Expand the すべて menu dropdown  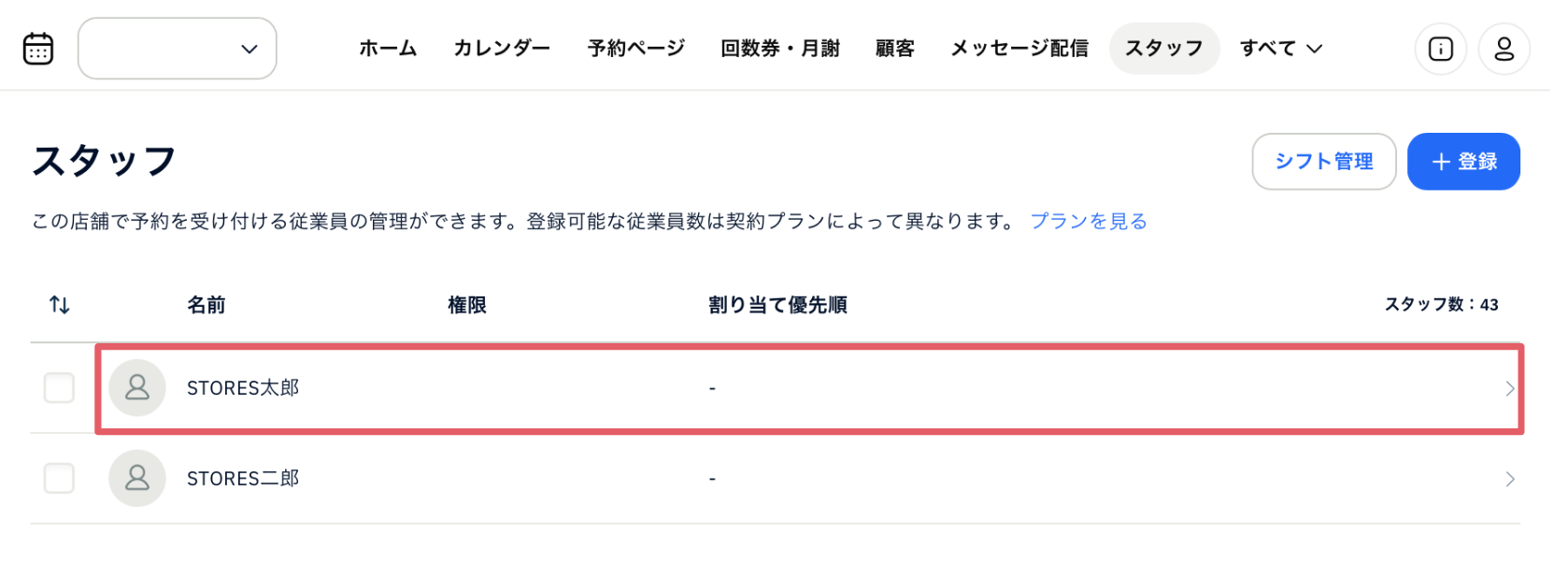[x=1280, y=49]
